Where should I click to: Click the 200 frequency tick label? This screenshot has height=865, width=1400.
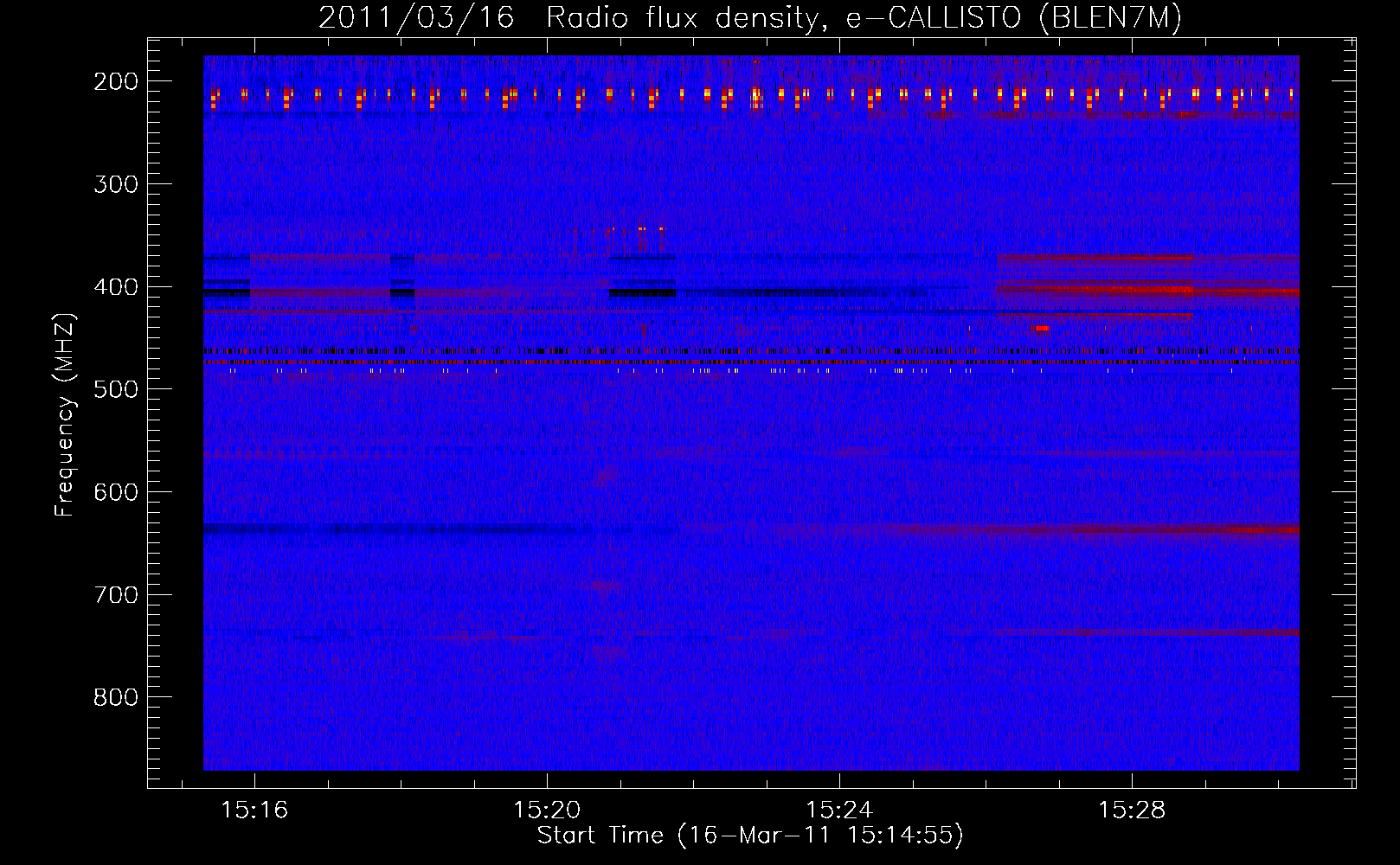tap(116, 81)
